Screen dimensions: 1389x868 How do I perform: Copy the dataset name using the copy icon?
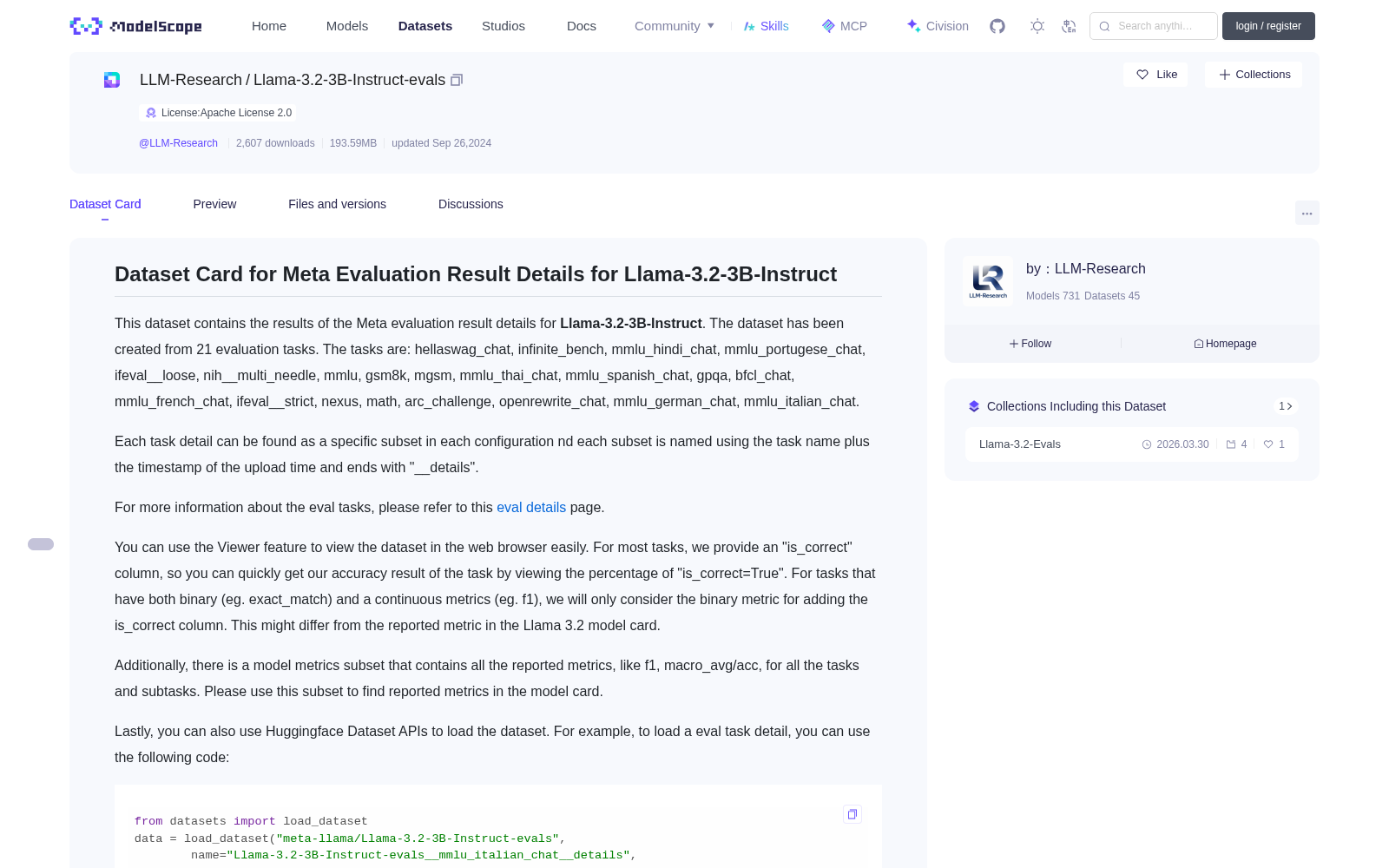click(457, 80)
